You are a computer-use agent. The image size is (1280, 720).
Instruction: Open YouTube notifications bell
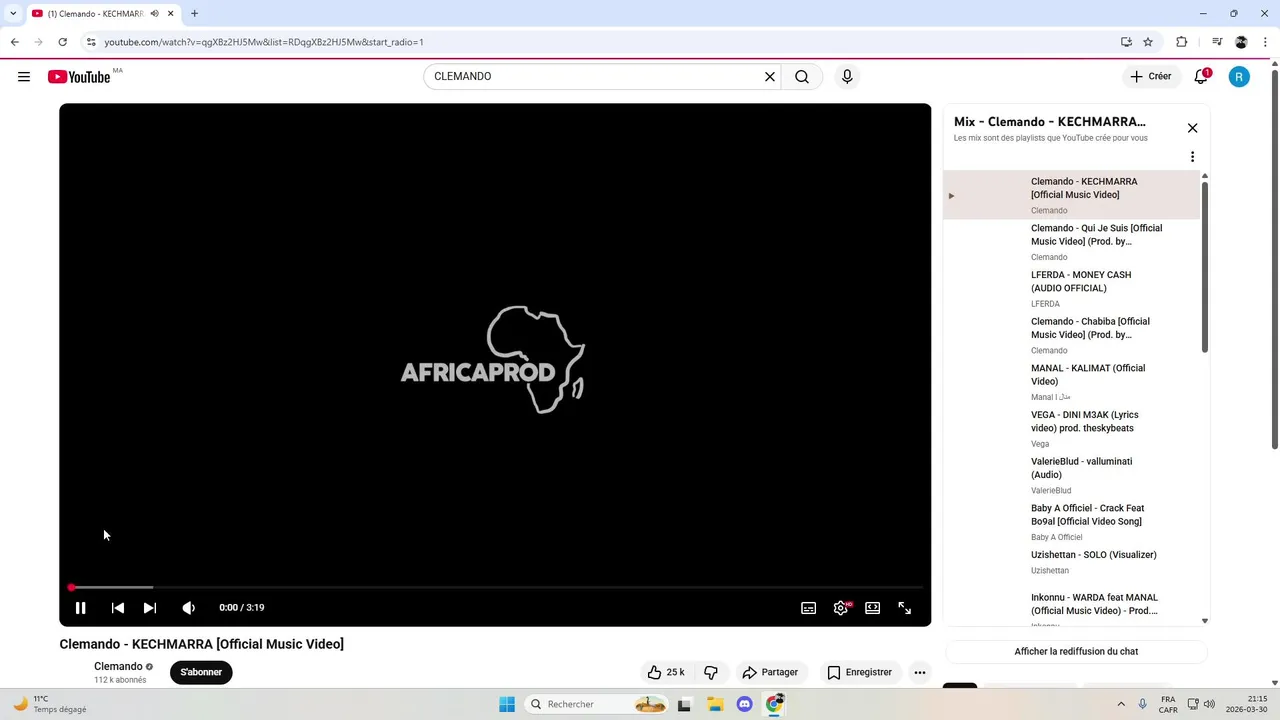coord(1201,77)
